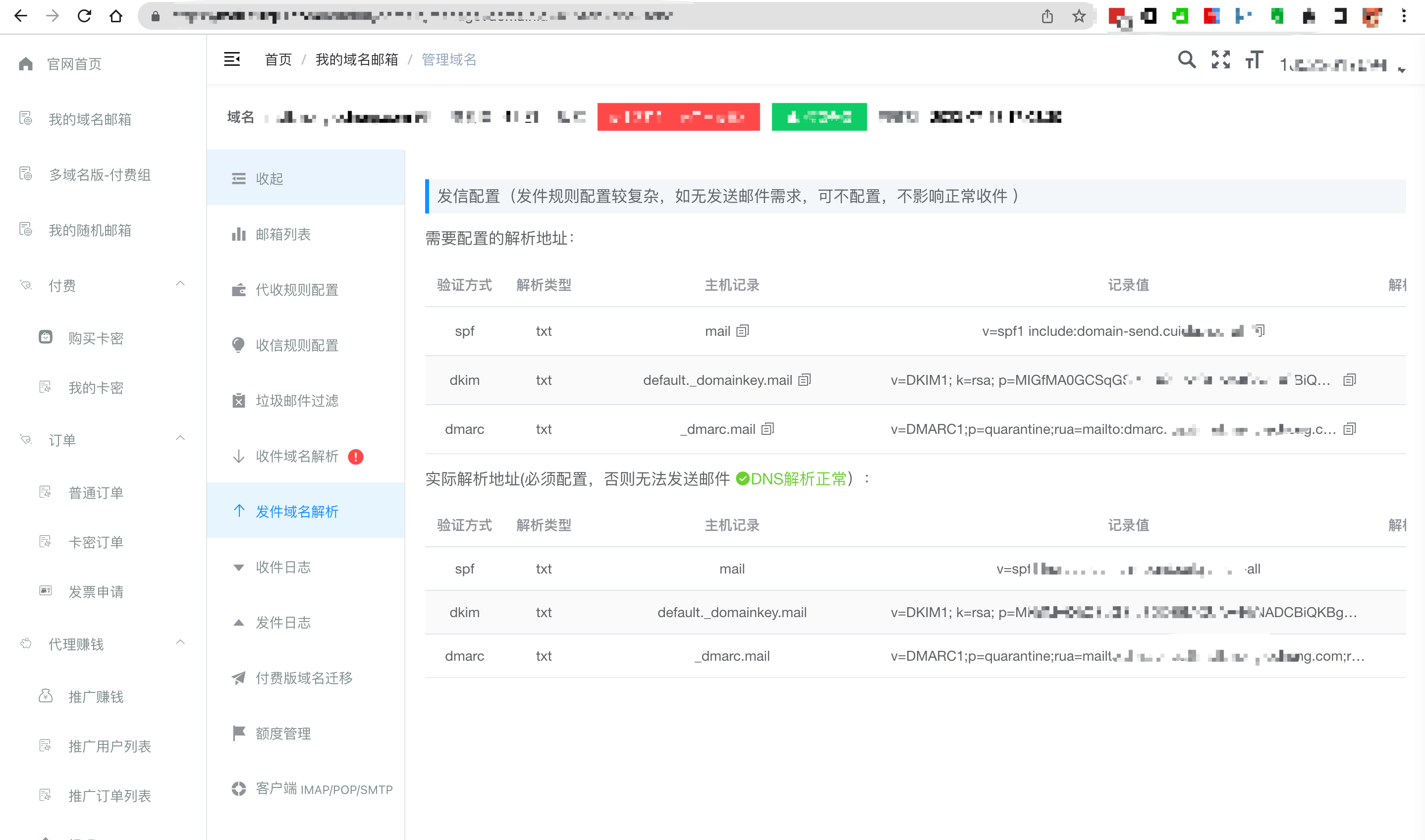Collapse the 订单 sidebar group
Image resolution: width=1425 pixels, height=840 pixels.
(180, 438)
